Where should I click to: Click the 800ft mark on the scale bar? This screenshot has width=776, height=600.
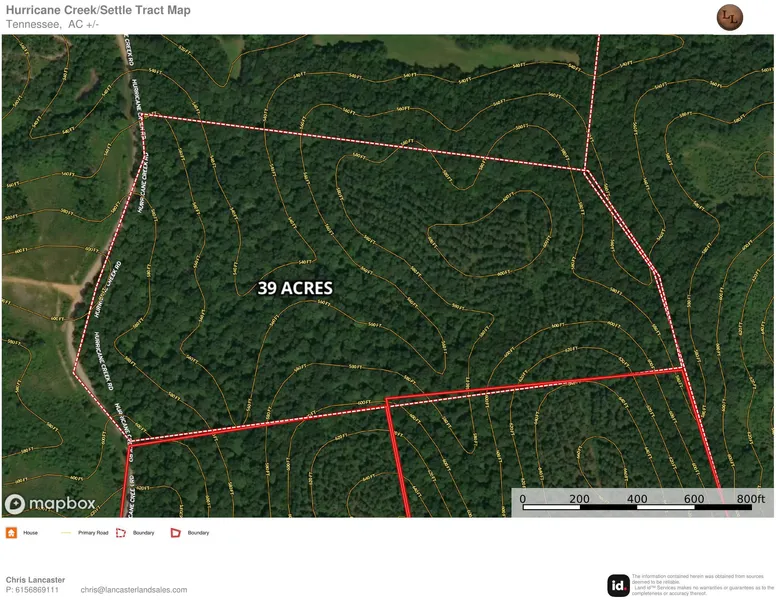[750, 499]
